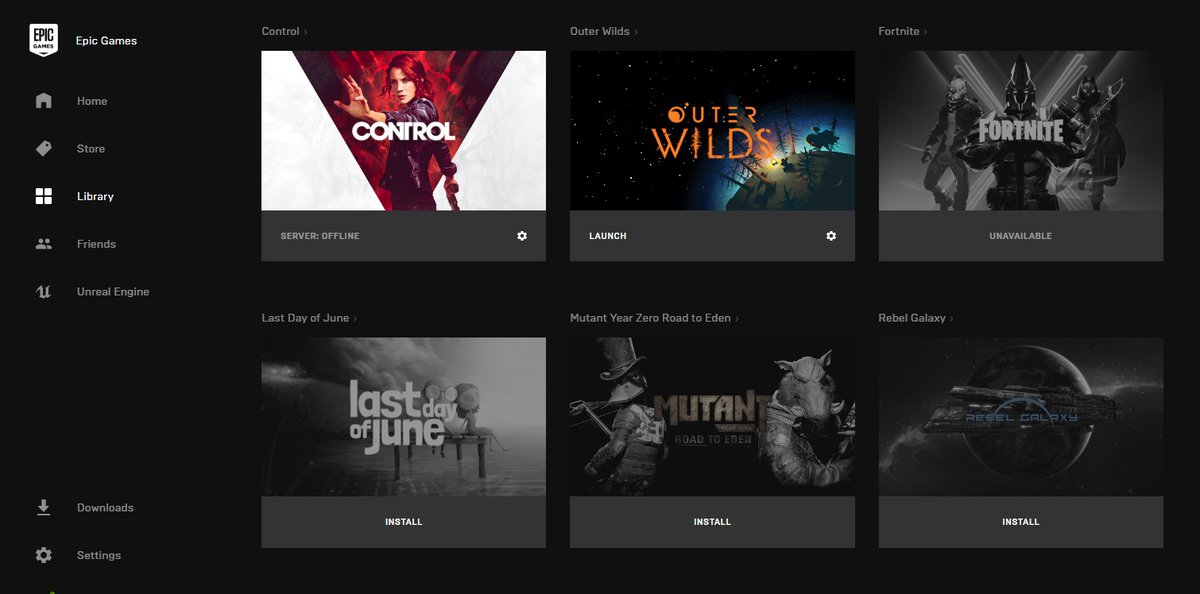Screen dimensions: 1200x594
Task: Open the Outer Wilds settings gear
Action: 831,236
